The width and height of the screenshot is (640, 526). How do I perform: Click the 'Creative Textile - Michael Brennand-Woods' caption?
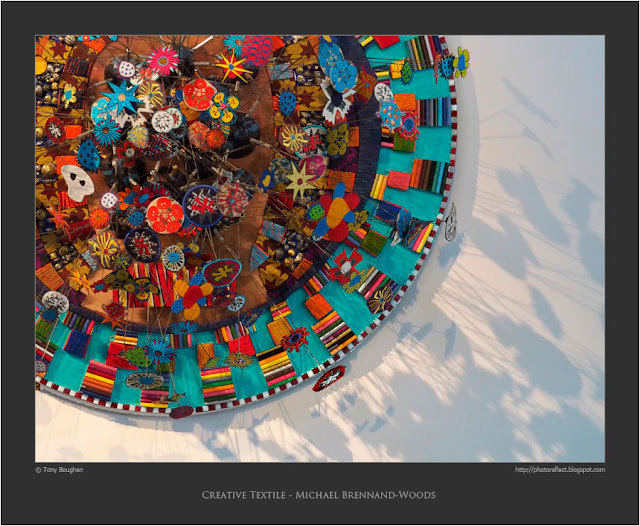[x=319, y=495]
